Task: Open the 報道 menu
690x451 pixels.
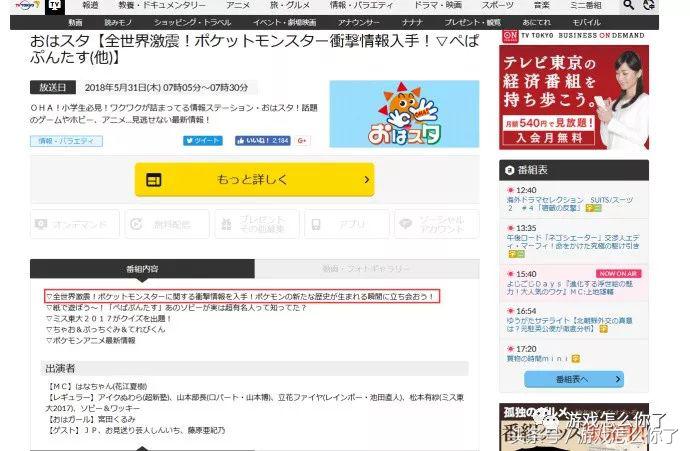Action: [x=90, y=5]
